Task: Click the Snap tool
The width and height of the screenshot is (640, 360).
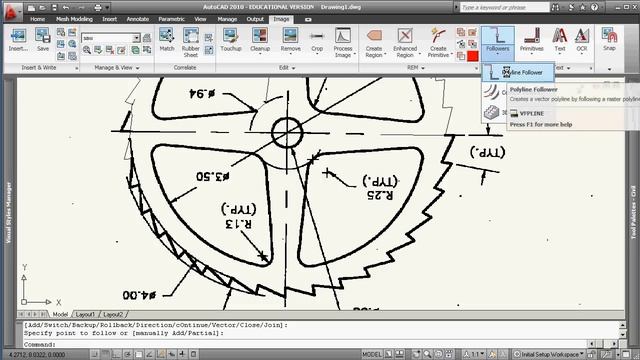Action: 609,40
